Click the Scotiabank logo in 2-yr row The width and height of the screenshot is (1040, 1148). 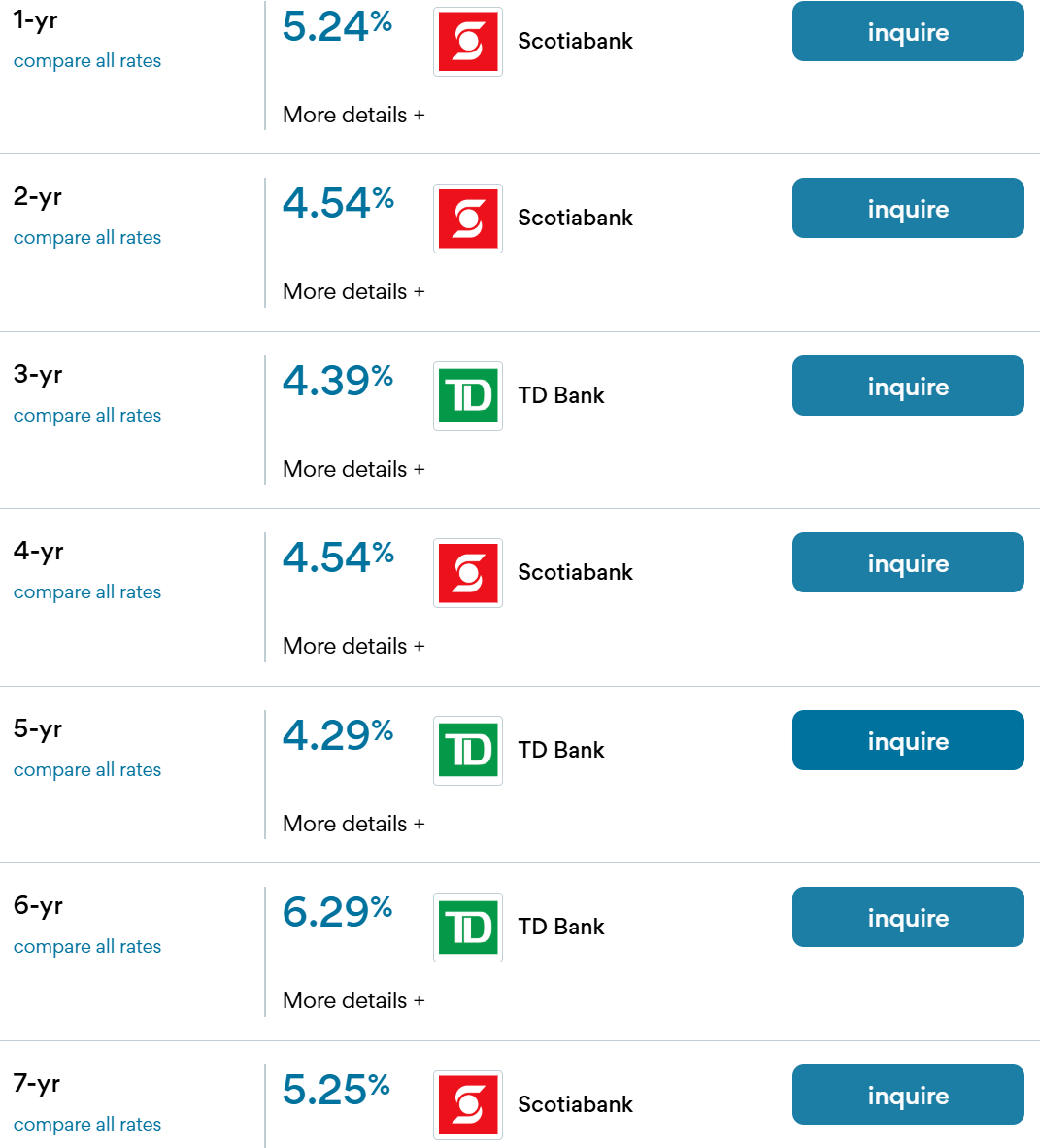click(x=468, y=219)
